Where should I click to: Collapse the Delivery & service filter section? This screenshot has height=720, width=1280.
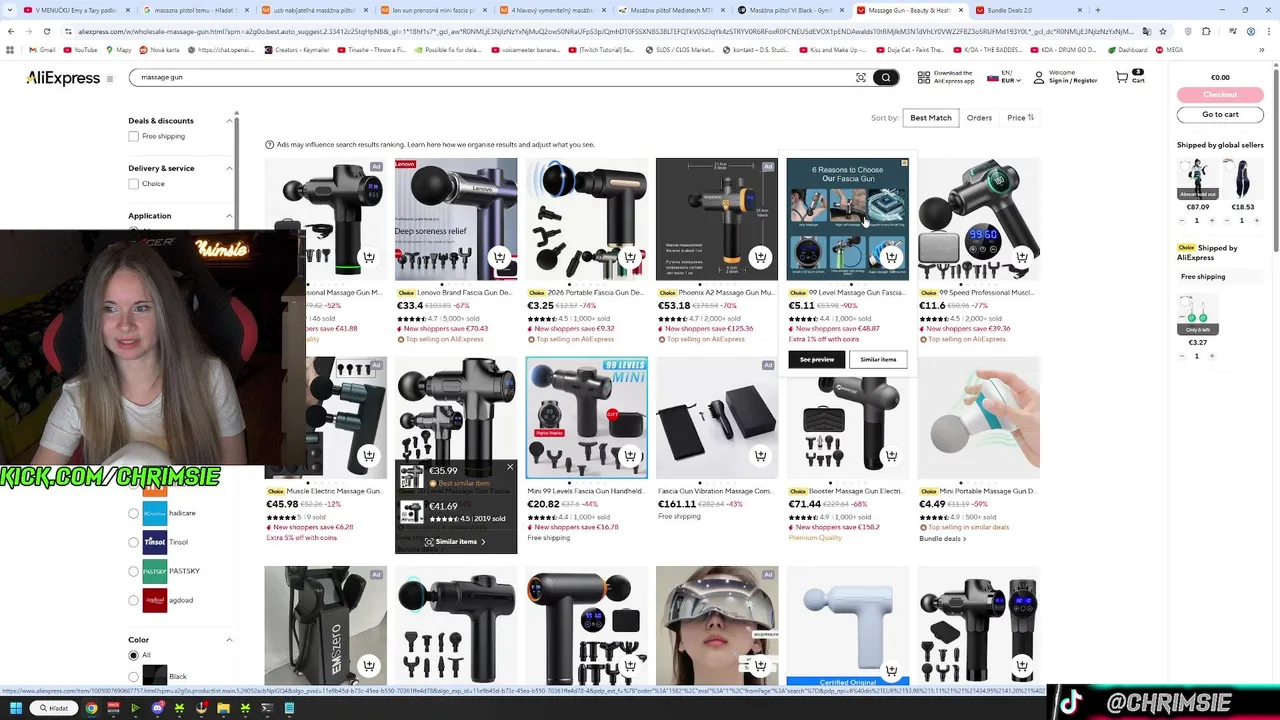(x=229, y=168)
